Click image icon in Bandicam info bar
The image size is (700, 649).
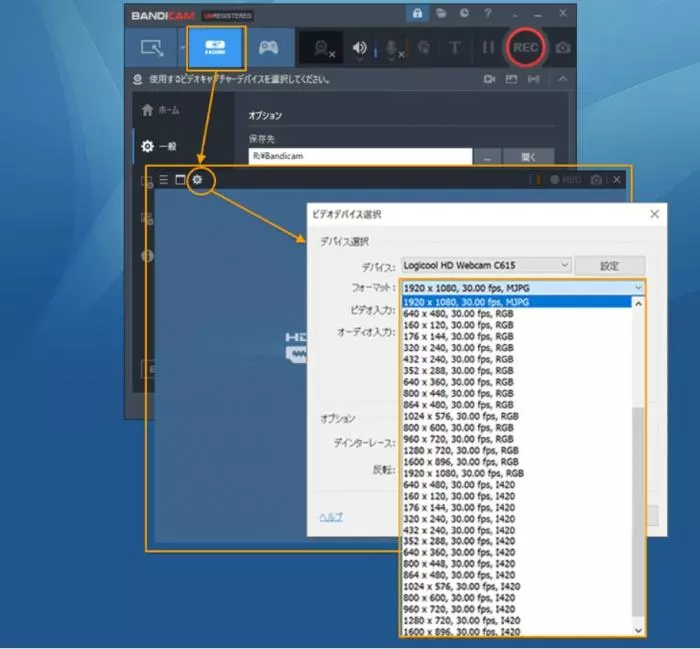(x=511, y=79)
